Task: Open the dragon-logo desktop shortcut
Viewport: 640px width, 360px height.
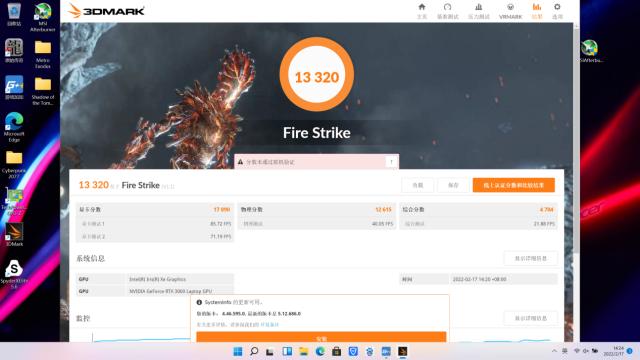Action: 14,51
